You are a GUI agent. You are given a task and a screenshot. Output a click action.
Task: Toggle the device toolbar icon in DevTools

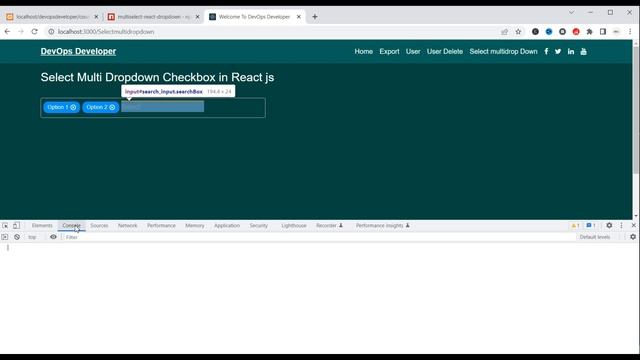tap(16, 225)
